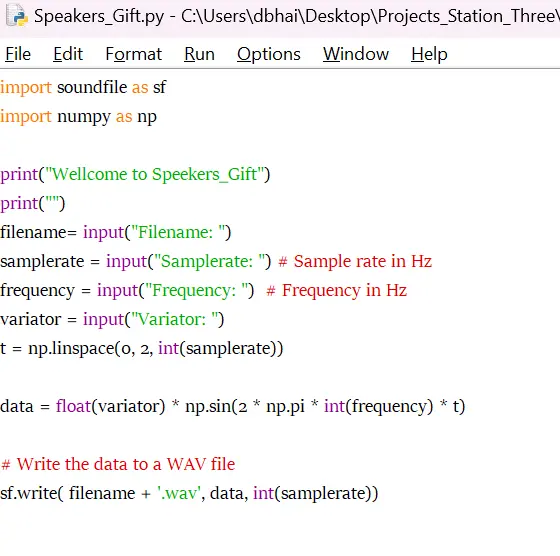Open the Edit menu

[68, 54]
